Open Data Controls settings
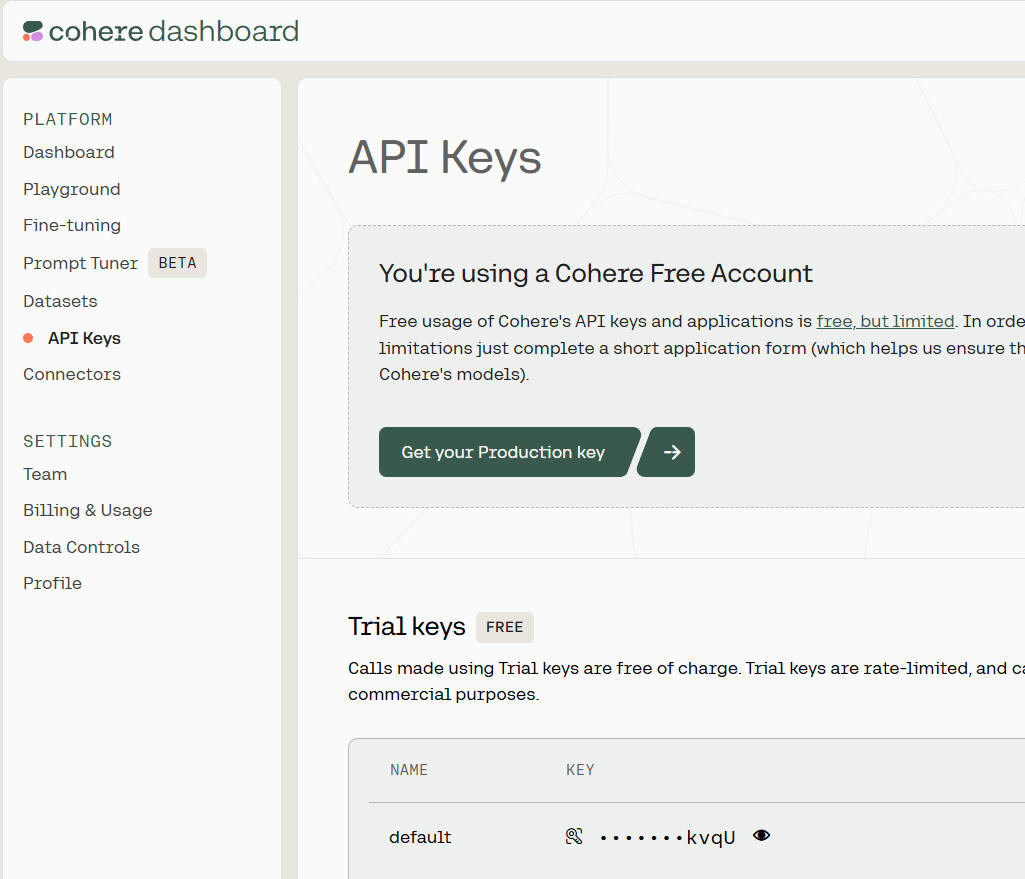1025x879 pixels. tap(81, 547)
